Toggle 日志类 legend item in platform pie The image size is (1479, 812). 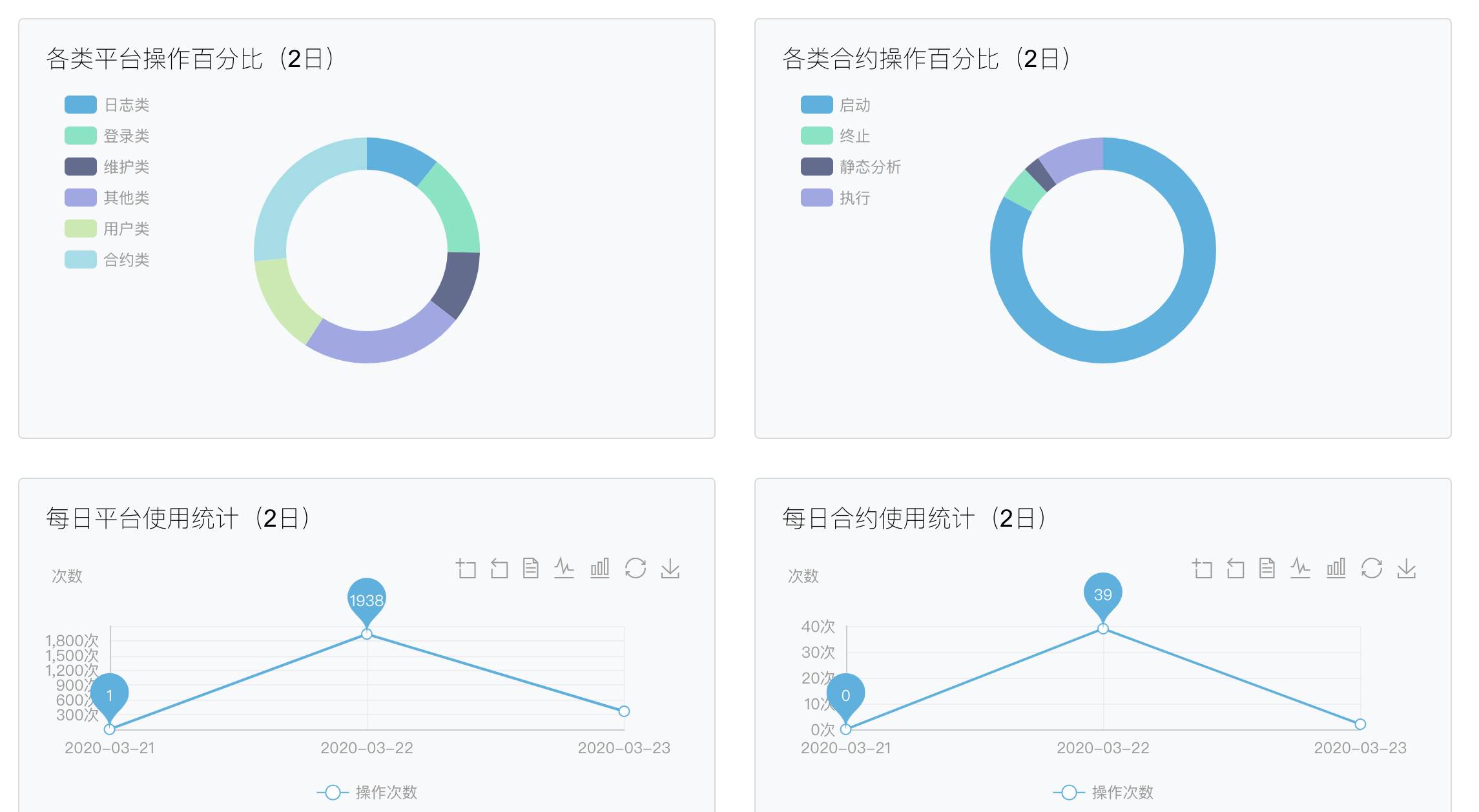click(127, 105)
